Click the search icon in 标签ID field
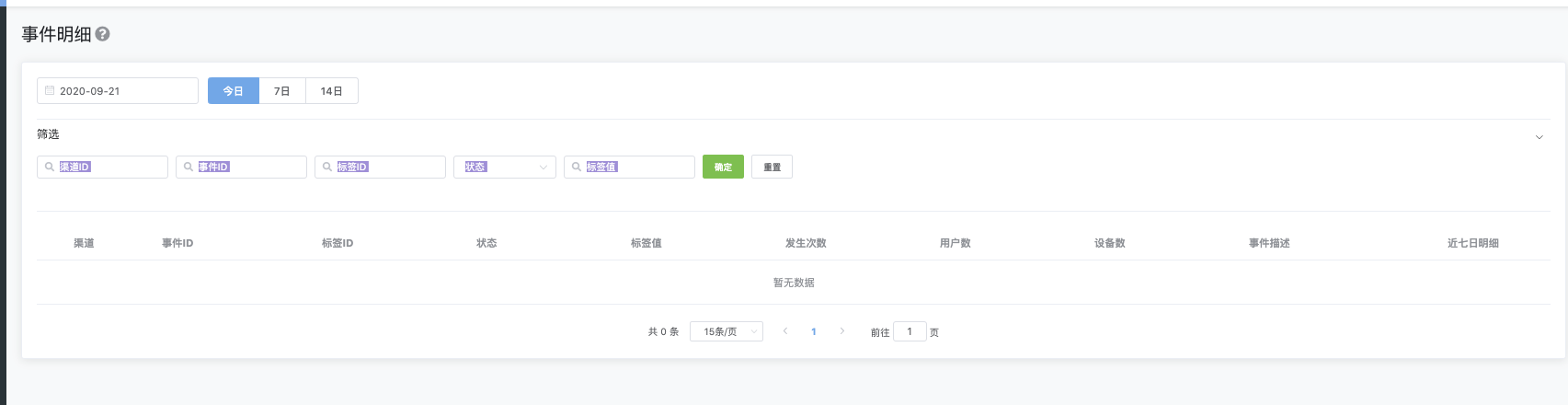1568x405 pixels. point(327,167)
